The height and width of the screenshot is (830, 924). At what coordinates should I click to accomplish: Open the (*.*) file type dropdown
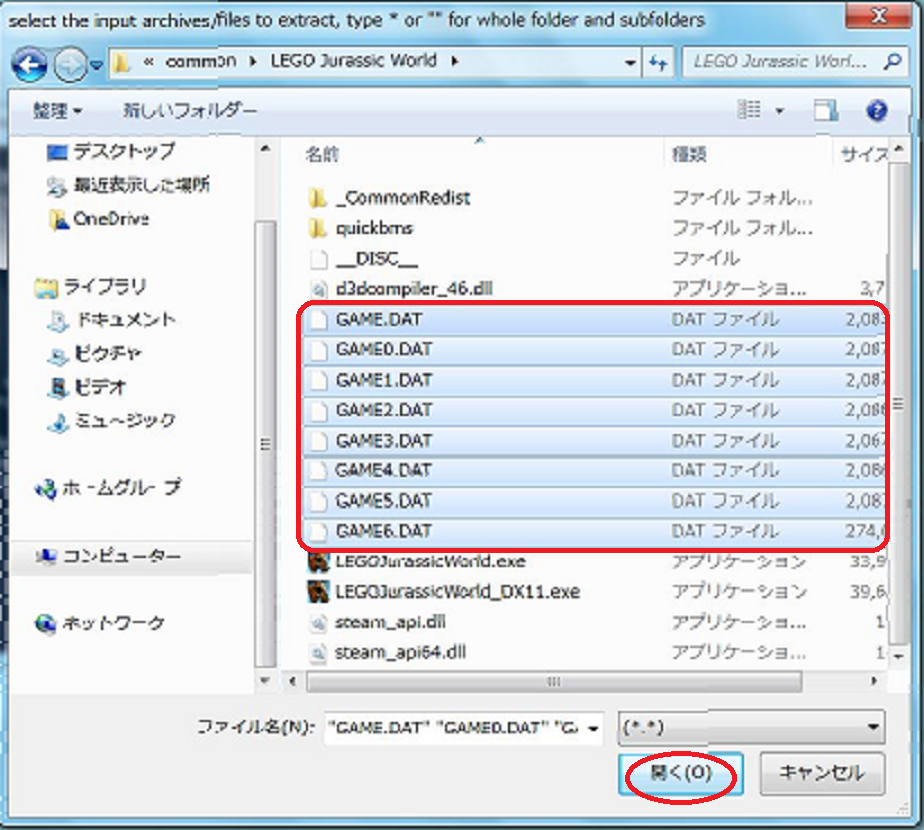tap(751, 727)
